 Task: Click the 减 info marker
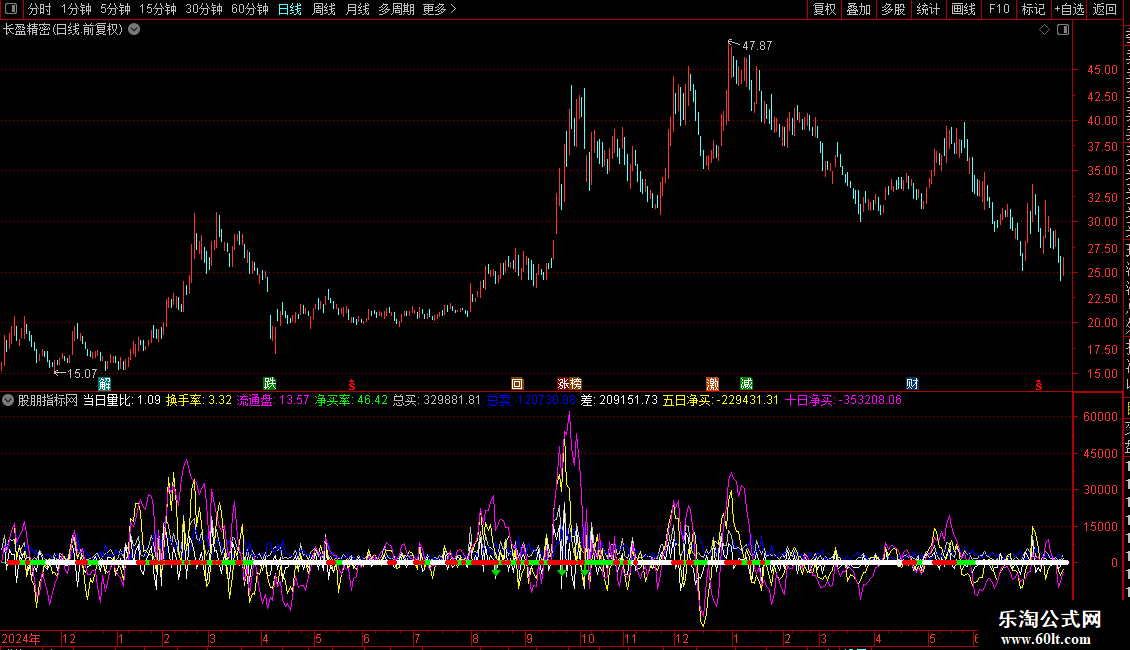point(747,384)
